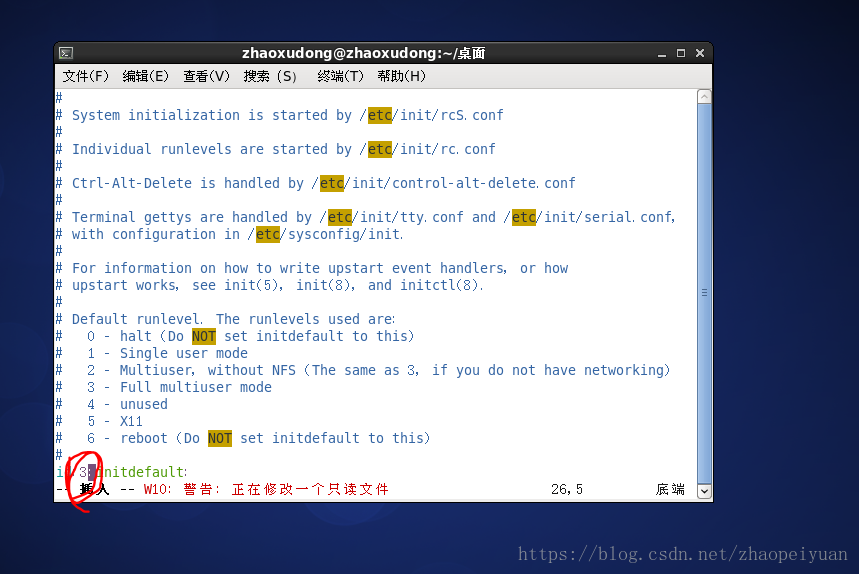Image resolution: width=859 pixels, height=574 pixels.
Task: Click '0 - halt' runlevel line
Action: click(235, 336)
